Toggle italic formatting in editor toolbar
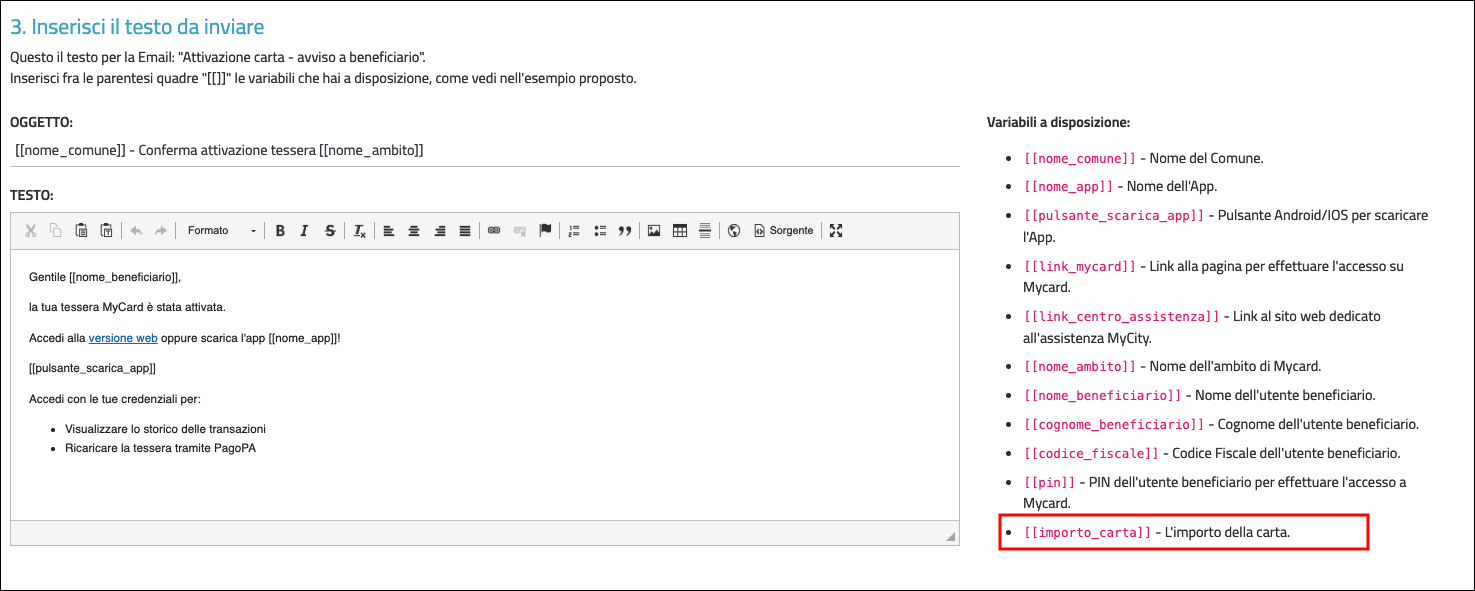The height and width of the screenshot is (591, 1475). (x=305, y=231)
